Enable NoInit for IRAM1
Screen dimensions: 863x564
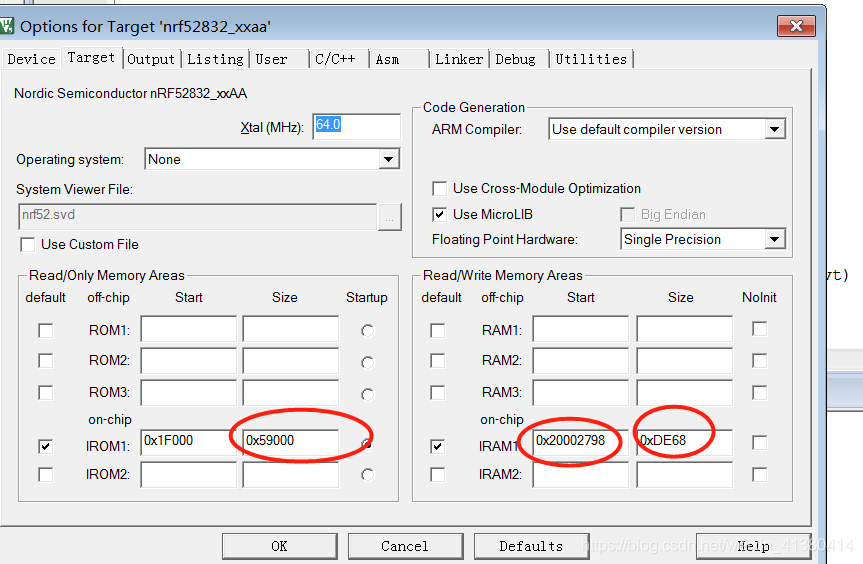[x=760, y=442]
